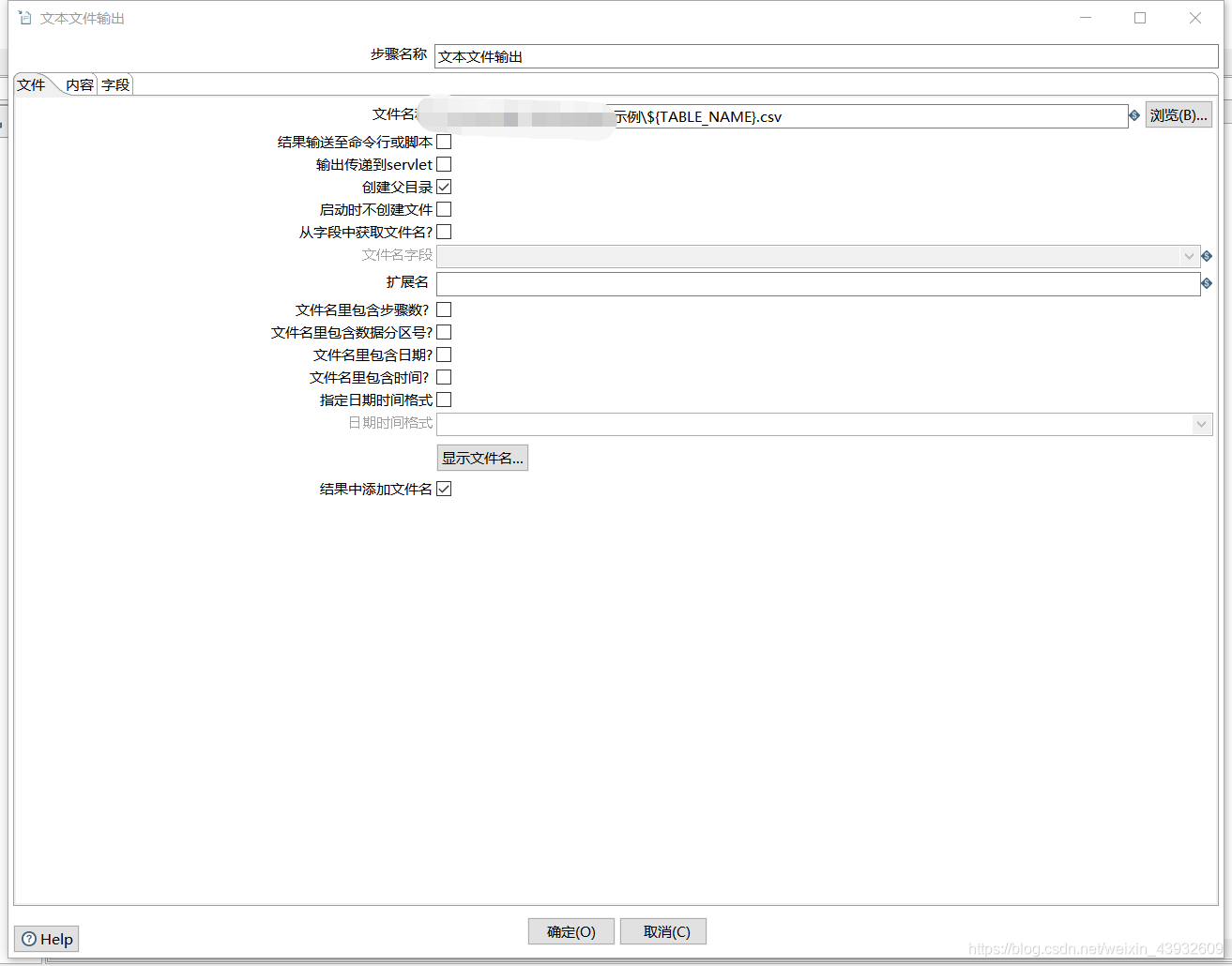Image resolution: width=1232 pixels, height=966 pixels.
Task: Switch to the 内容 tab
Action: coord(80,85)
